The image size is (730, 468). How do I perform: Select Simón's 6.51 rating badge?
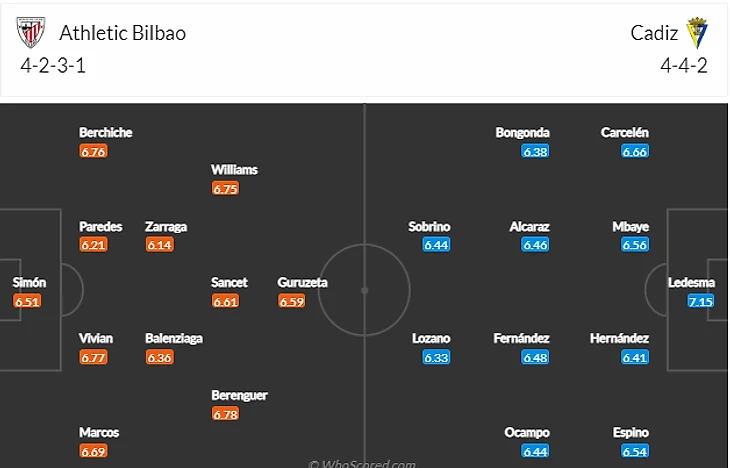pyautogui.click(x=28, y=301)
